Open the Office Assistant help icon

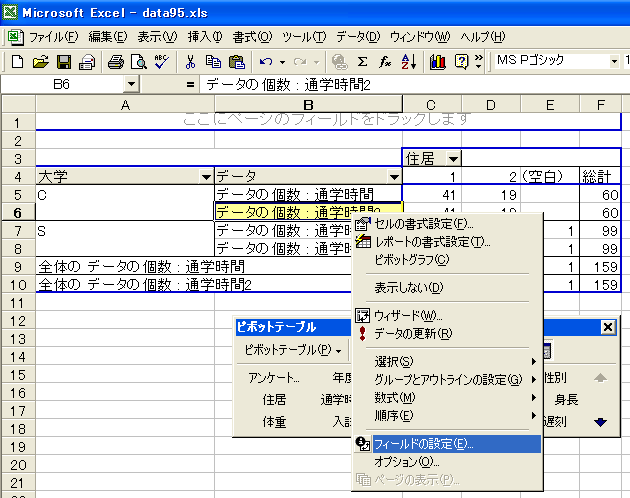point(461,62)
